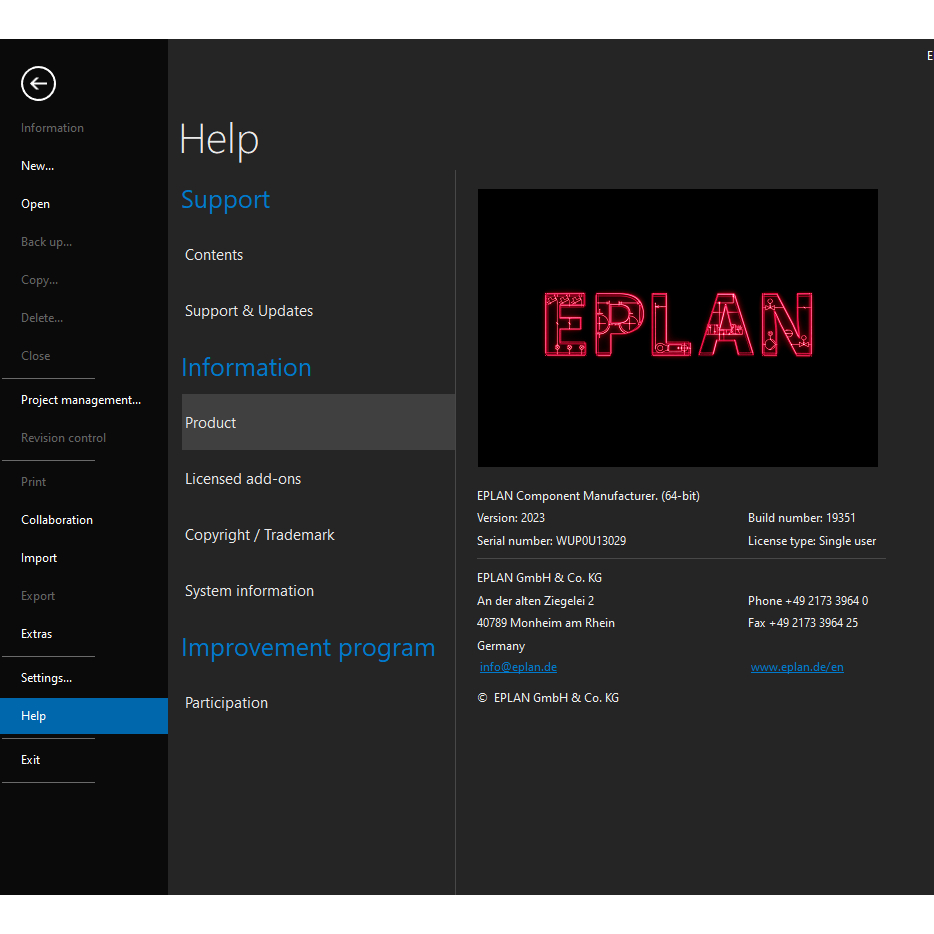The image size is (934, 934).
Task: Choose Collaboration in the left menu
Action: [x=57, y=520]
